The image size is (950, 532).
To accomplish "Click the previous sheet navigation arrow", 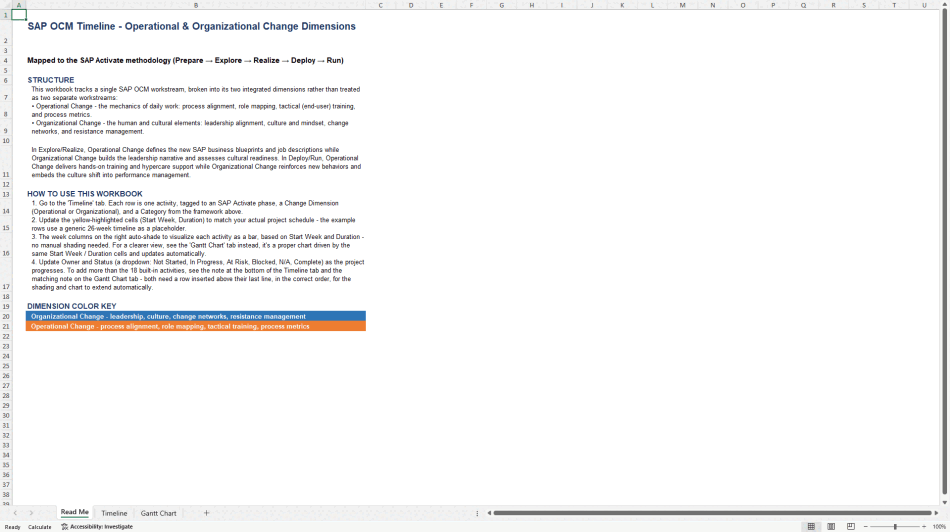I will (15, 513).
